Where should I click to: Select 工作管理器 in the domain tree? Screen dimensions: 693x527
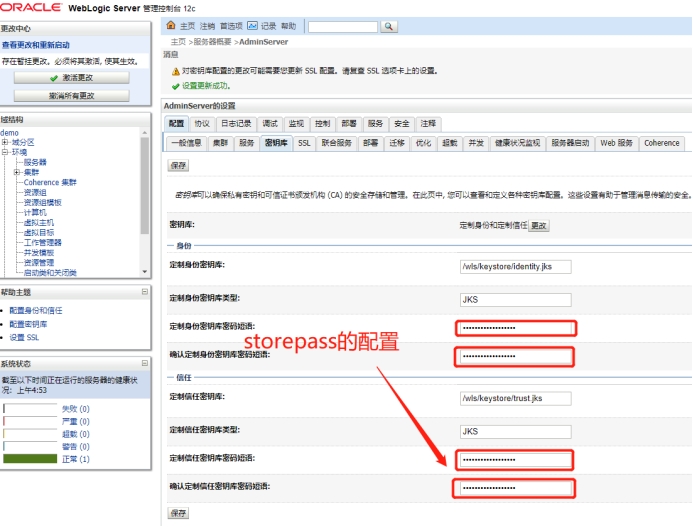pyautogui.click(x=42, y=243)
